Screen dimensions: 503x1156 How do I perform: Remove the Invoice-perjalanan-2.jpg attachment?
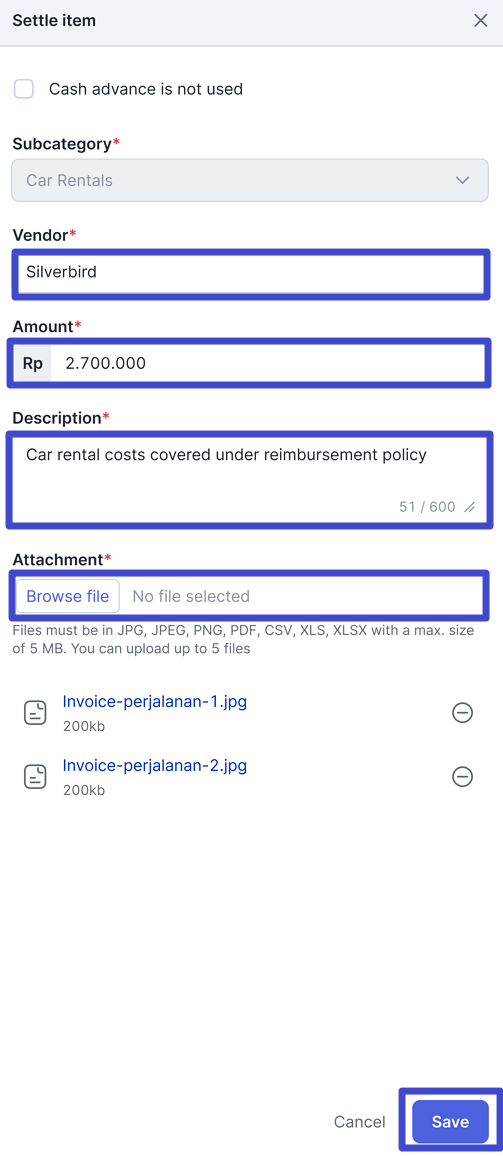coord(462,777)
